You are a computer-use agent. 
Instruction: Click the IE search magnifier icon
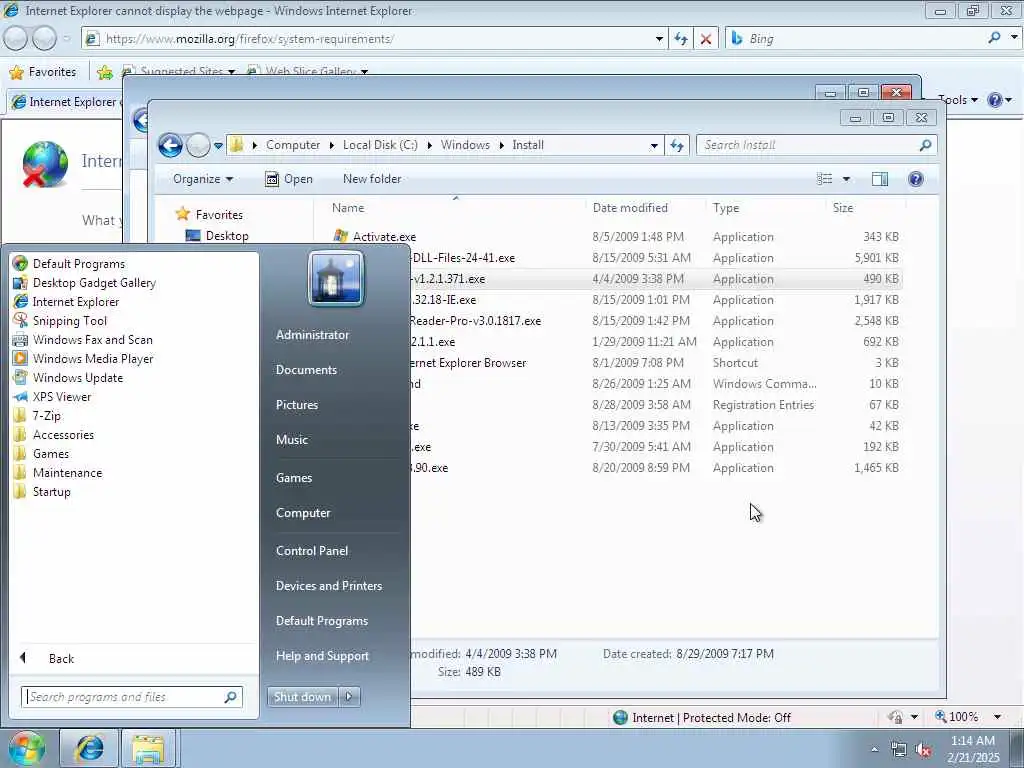tap(995, 38)
